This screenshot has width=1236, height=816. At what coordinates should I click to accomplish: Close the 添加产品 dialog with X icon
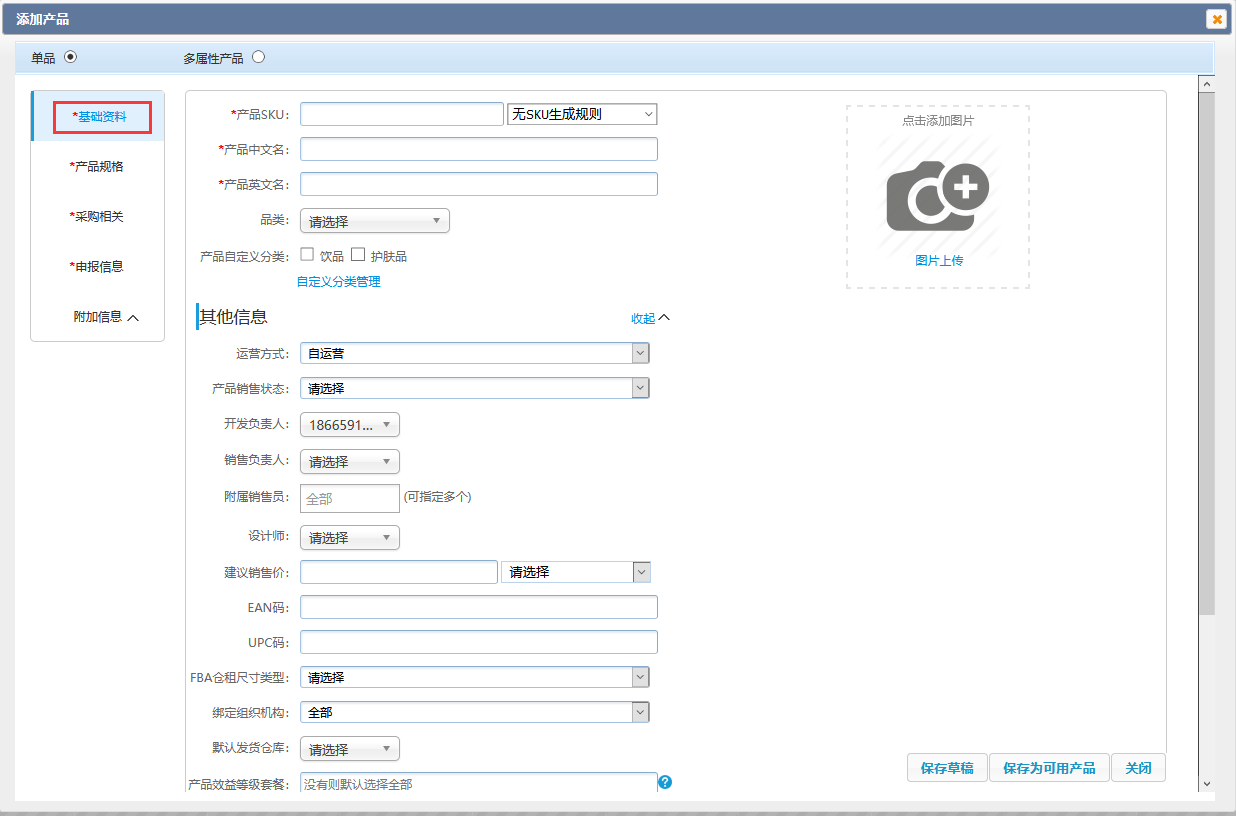1216,19
